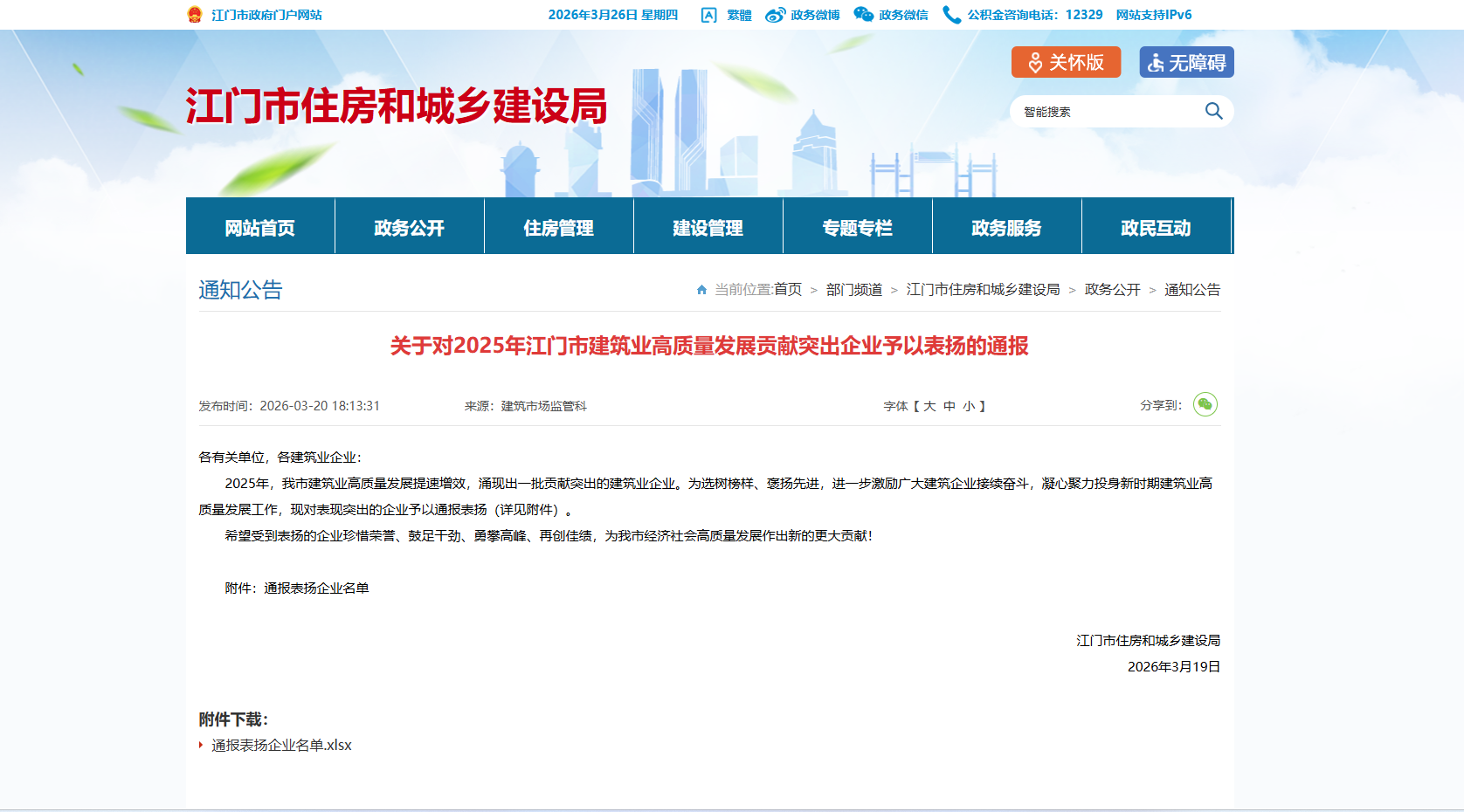
Task: Click the national emblem portal icon
Action: click(195, 15)
